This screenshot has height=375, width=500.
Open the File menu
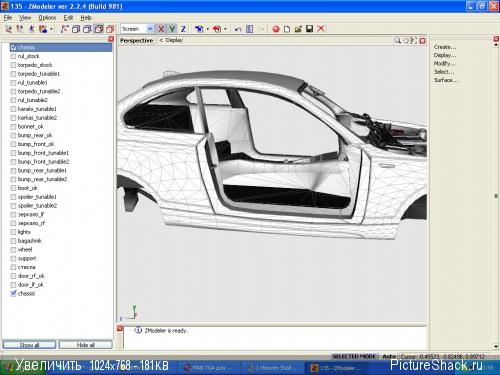(8, 18)
